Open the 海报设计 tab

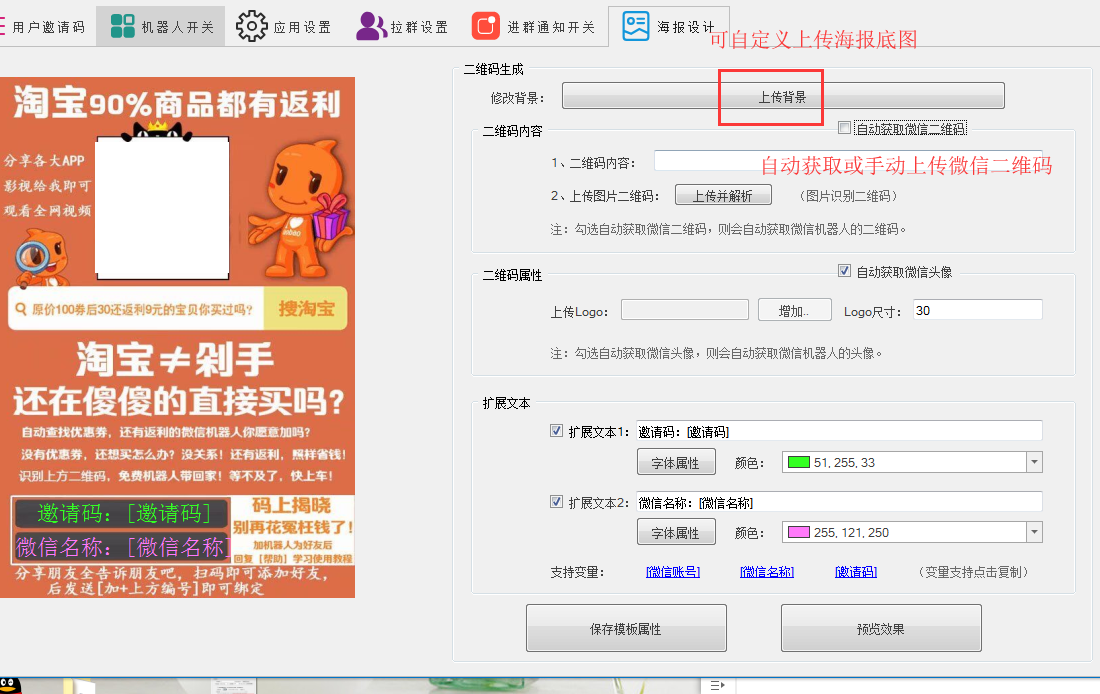(669, 27)
